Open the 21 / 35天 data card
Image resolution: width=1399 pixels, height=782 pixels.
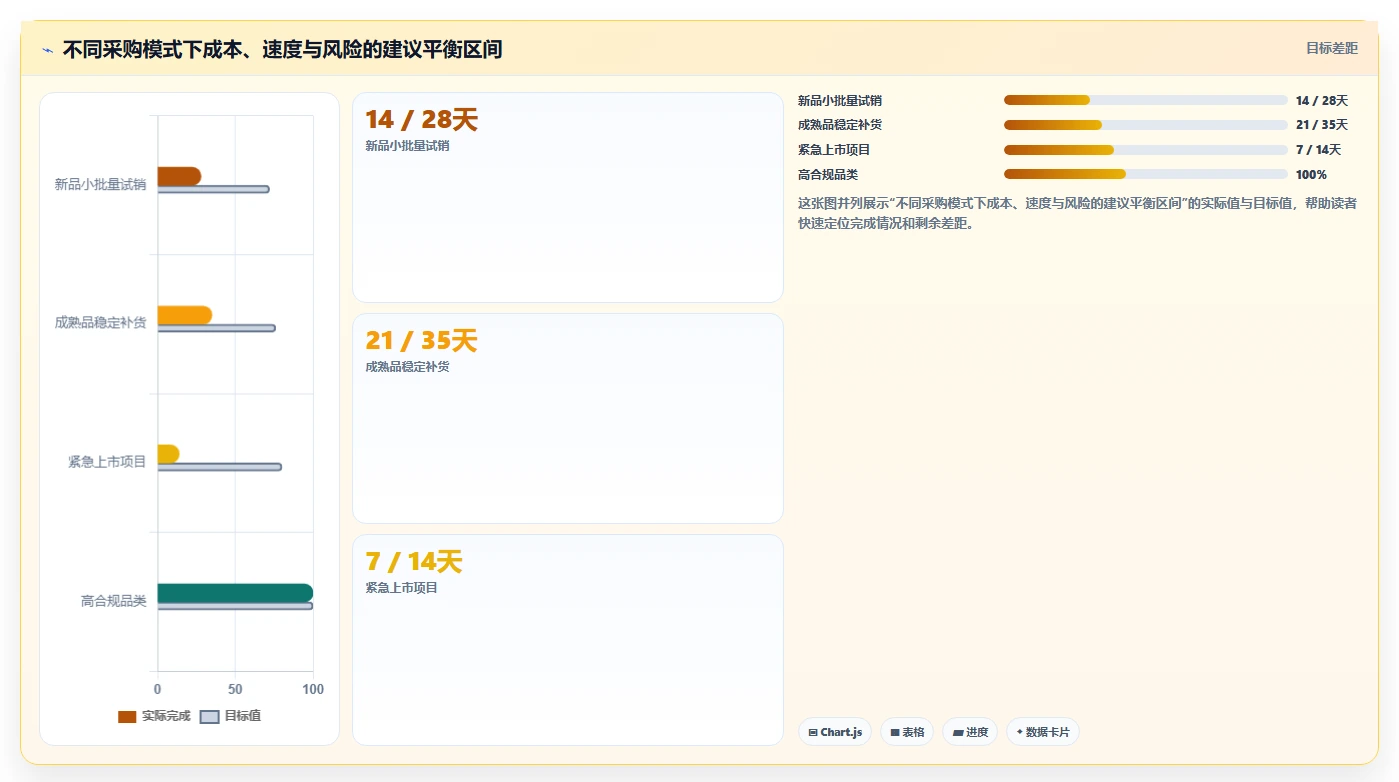click(x=568, y=418)
